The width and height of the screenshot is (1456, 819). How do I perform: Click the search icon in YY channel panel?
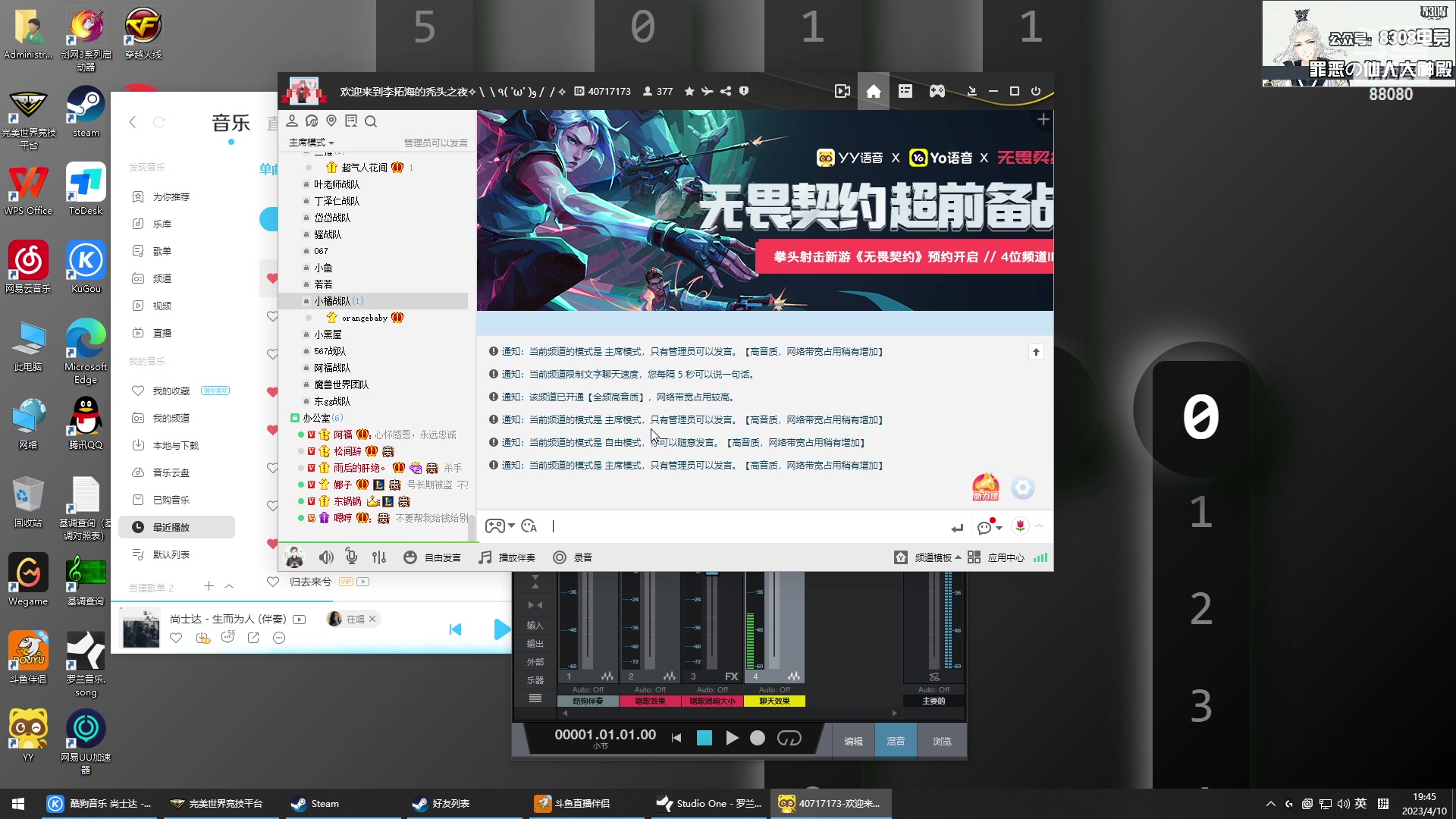click(x=371, y=121)
